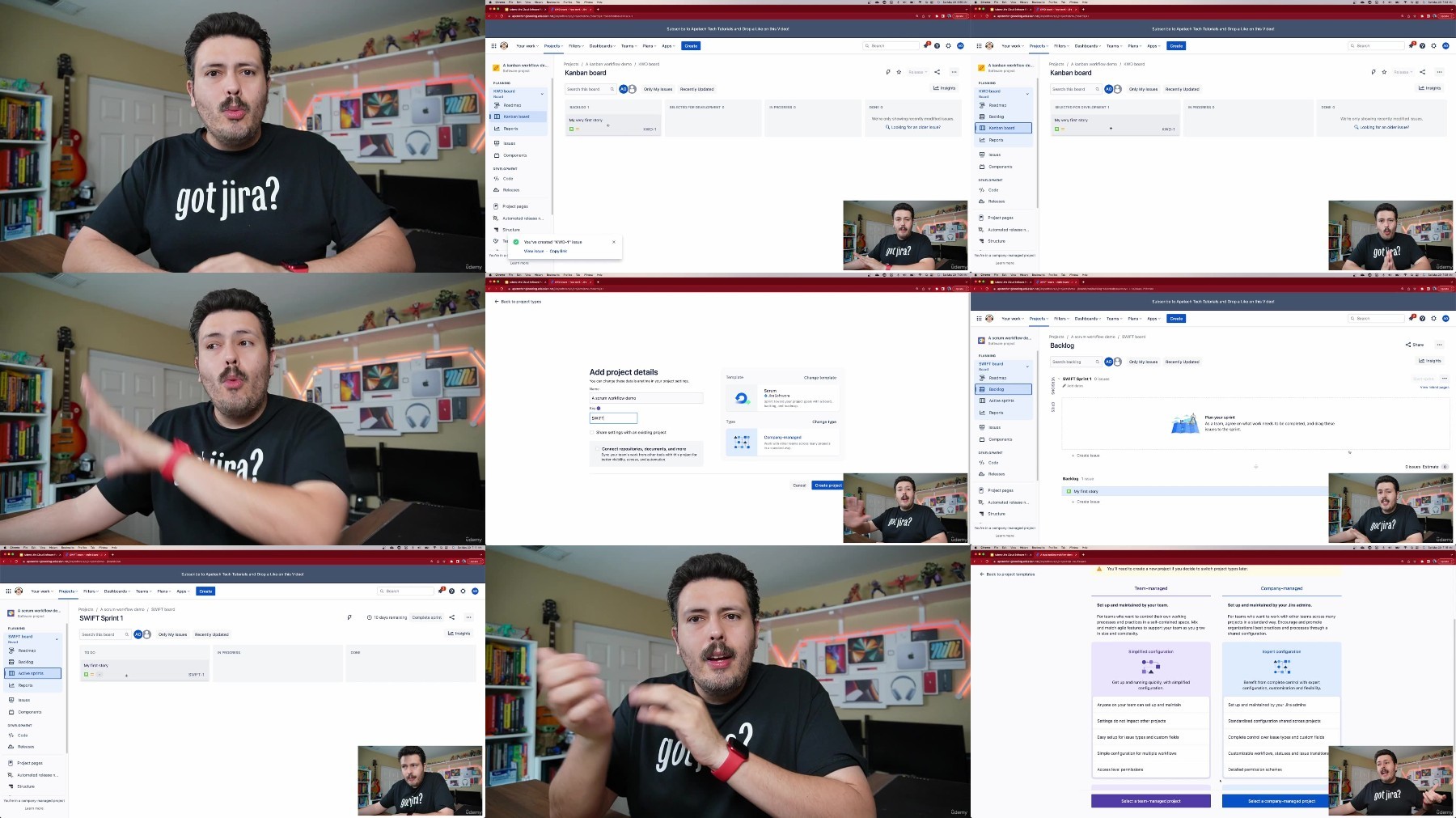1456x818 pixels.
Task: Open Insights in the toast-free Kanban frame
Action: [1430, 88]
